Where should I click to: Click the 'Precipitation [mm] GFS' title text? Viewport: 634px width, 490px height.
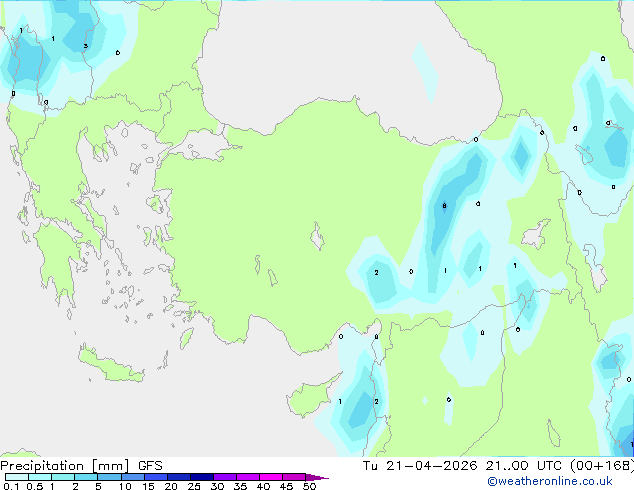click(x=81, y=466)
